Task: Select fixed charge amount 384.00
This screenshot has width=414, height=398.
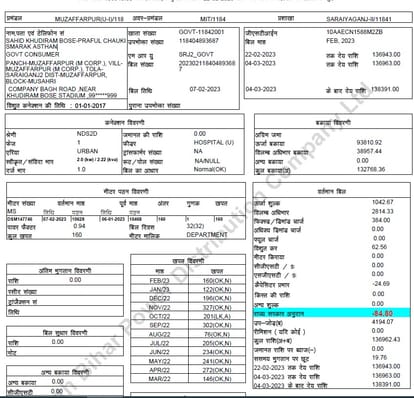Action: (x=381, y=220)
